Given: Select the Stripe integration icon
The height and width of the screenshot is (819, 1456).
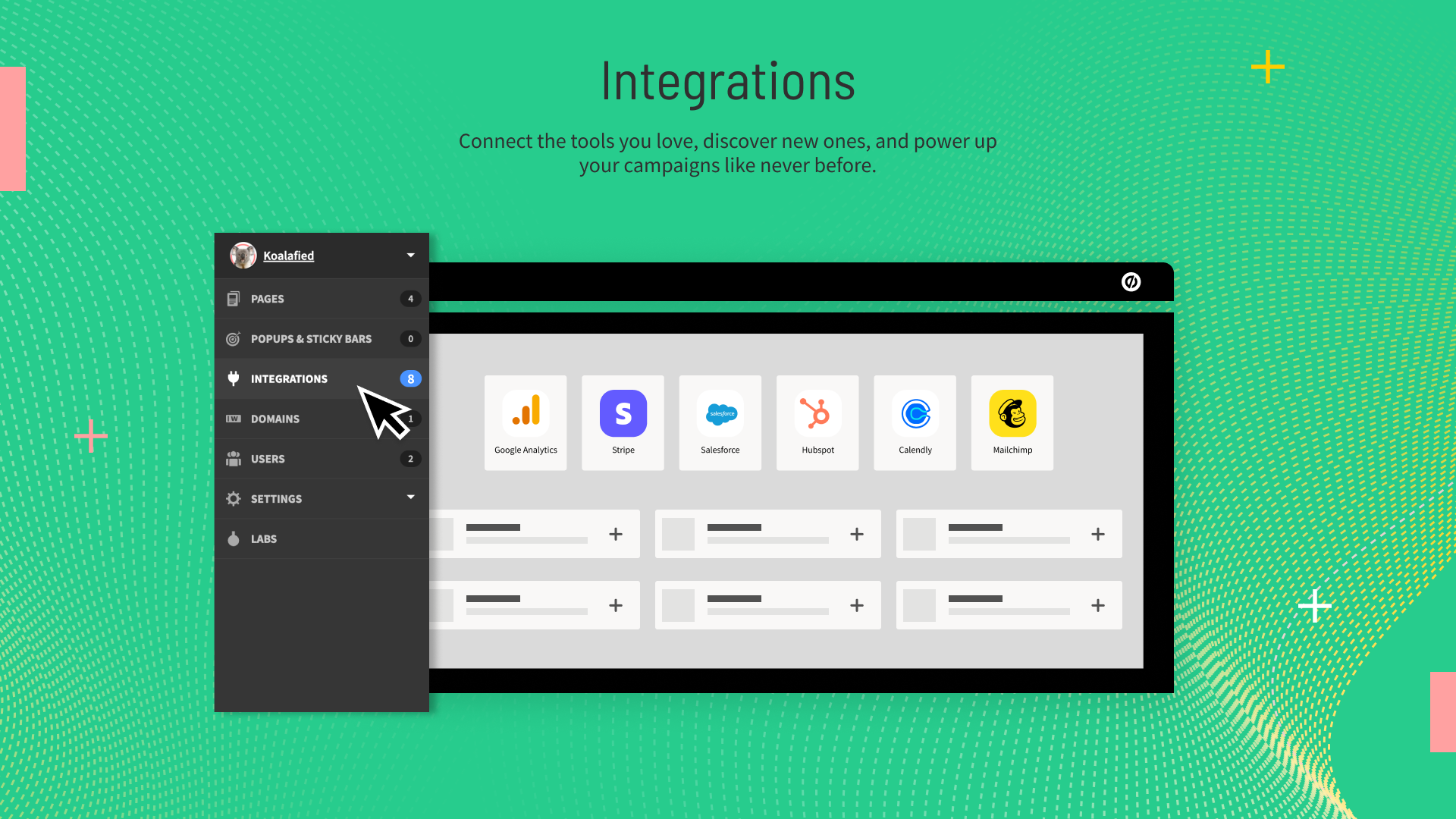Looking at the screenshot, I should click(623, 412).
